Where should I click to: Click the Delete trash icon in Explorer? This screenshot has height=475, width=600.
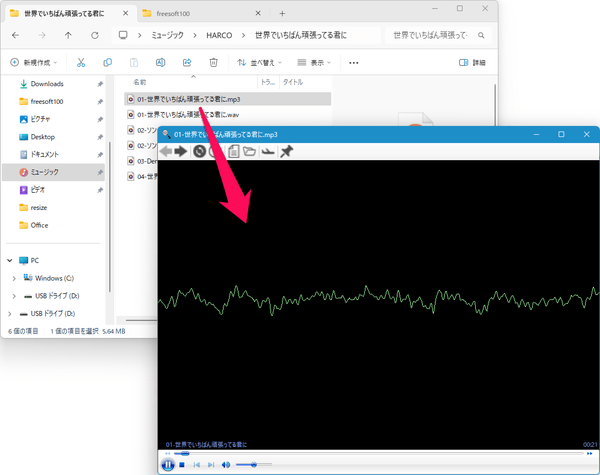[x=214, y=62]
